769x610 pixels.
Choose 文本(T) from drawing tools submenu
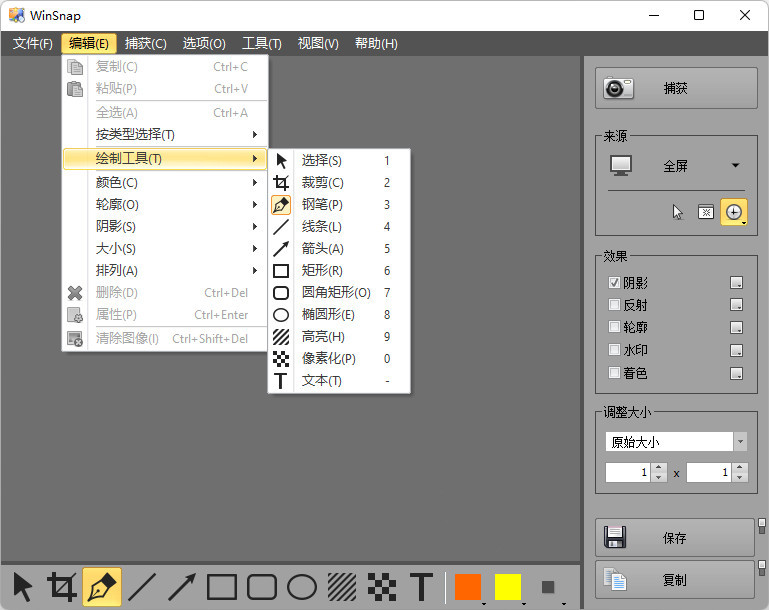(339, 381)
